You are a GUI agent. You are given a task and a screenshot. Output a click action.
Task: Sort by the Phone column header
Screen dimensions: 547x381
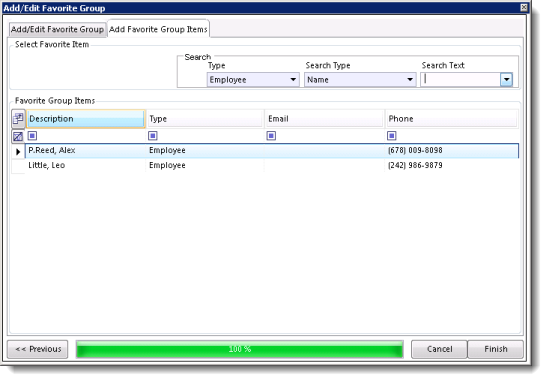(452, 119)
